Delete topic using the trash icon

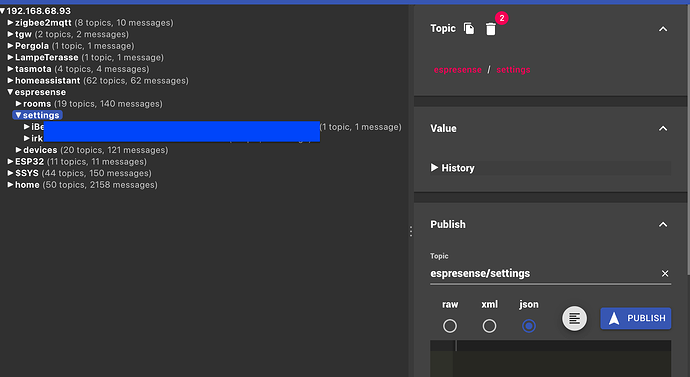(491, 29)
